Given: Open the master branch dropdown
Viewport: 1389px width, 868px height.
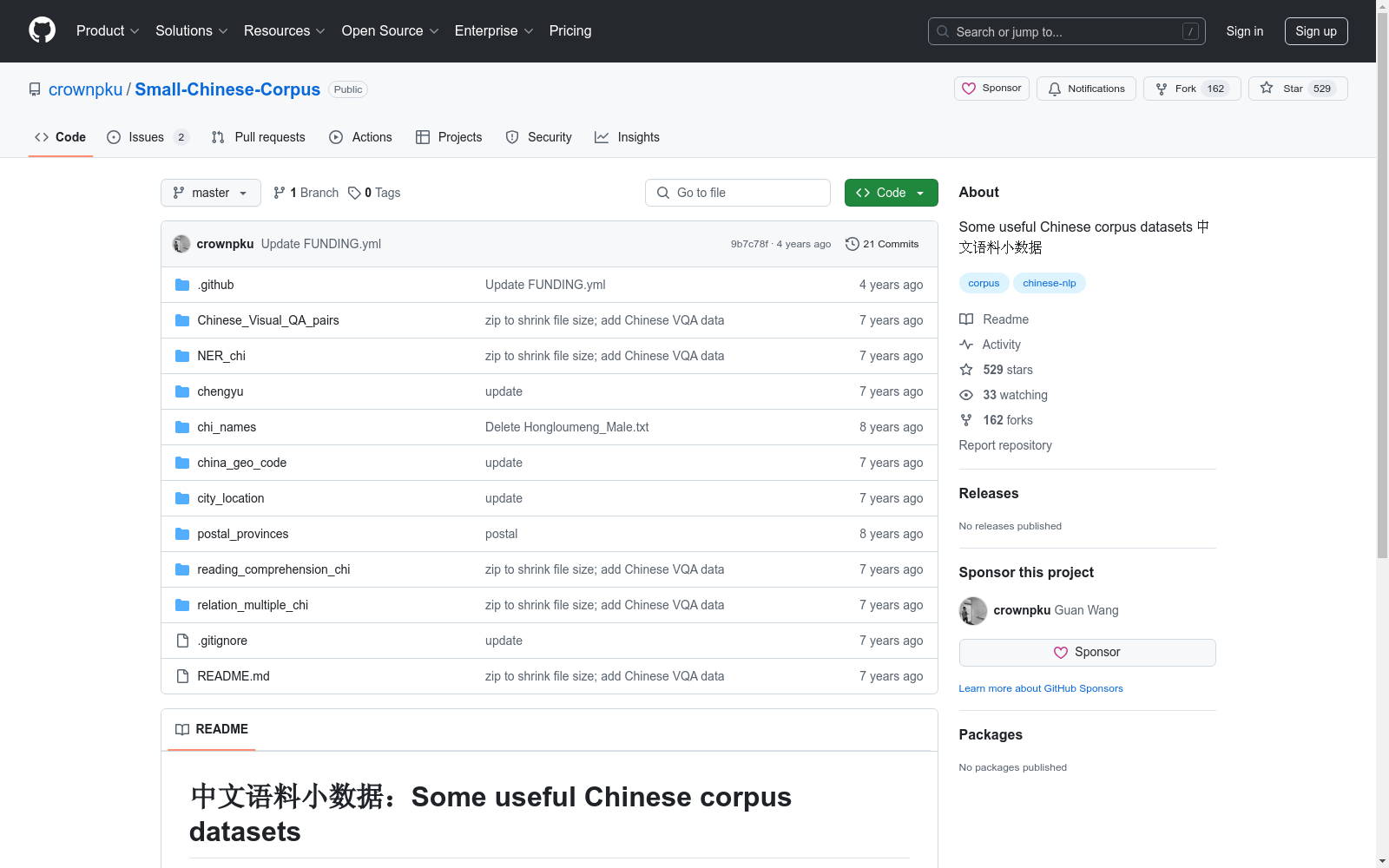Looking at the screenshot, I should pos(211,193).
